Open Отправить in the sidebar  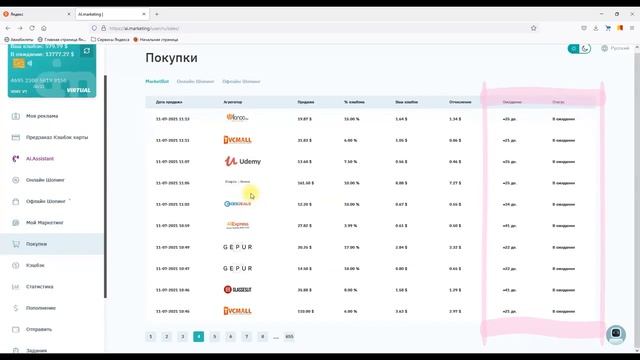tap(39, 329)
